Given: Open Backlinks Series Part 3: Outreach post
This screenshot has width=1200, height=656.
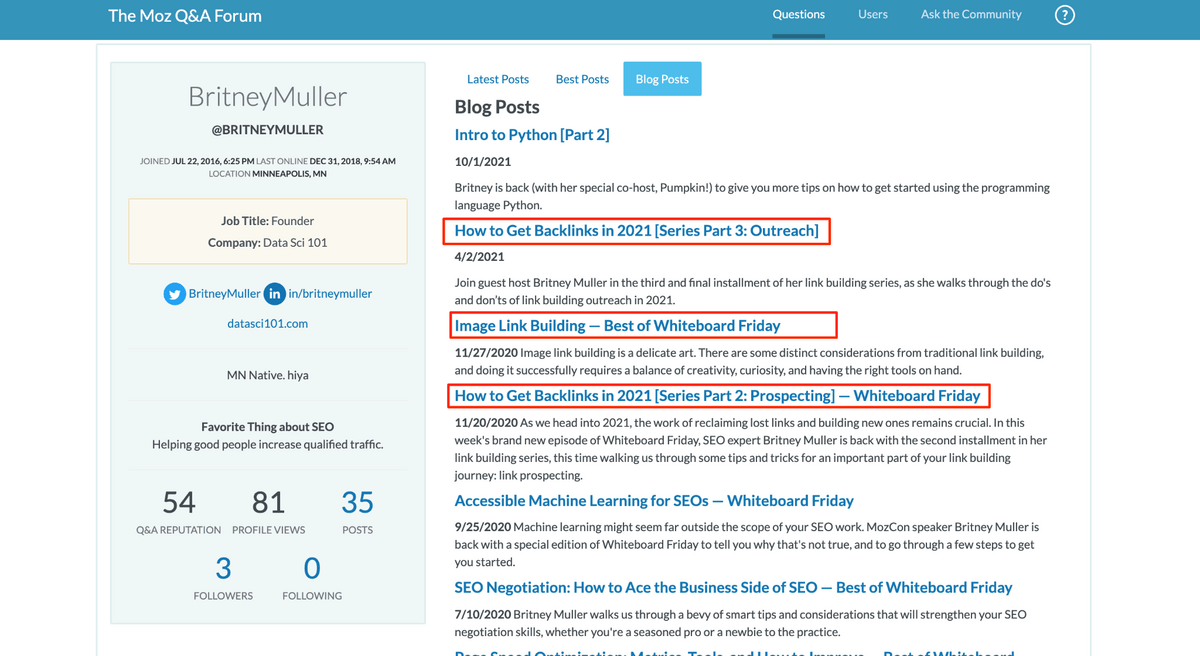Looking at the screenshot, I should tap(636, 231).
